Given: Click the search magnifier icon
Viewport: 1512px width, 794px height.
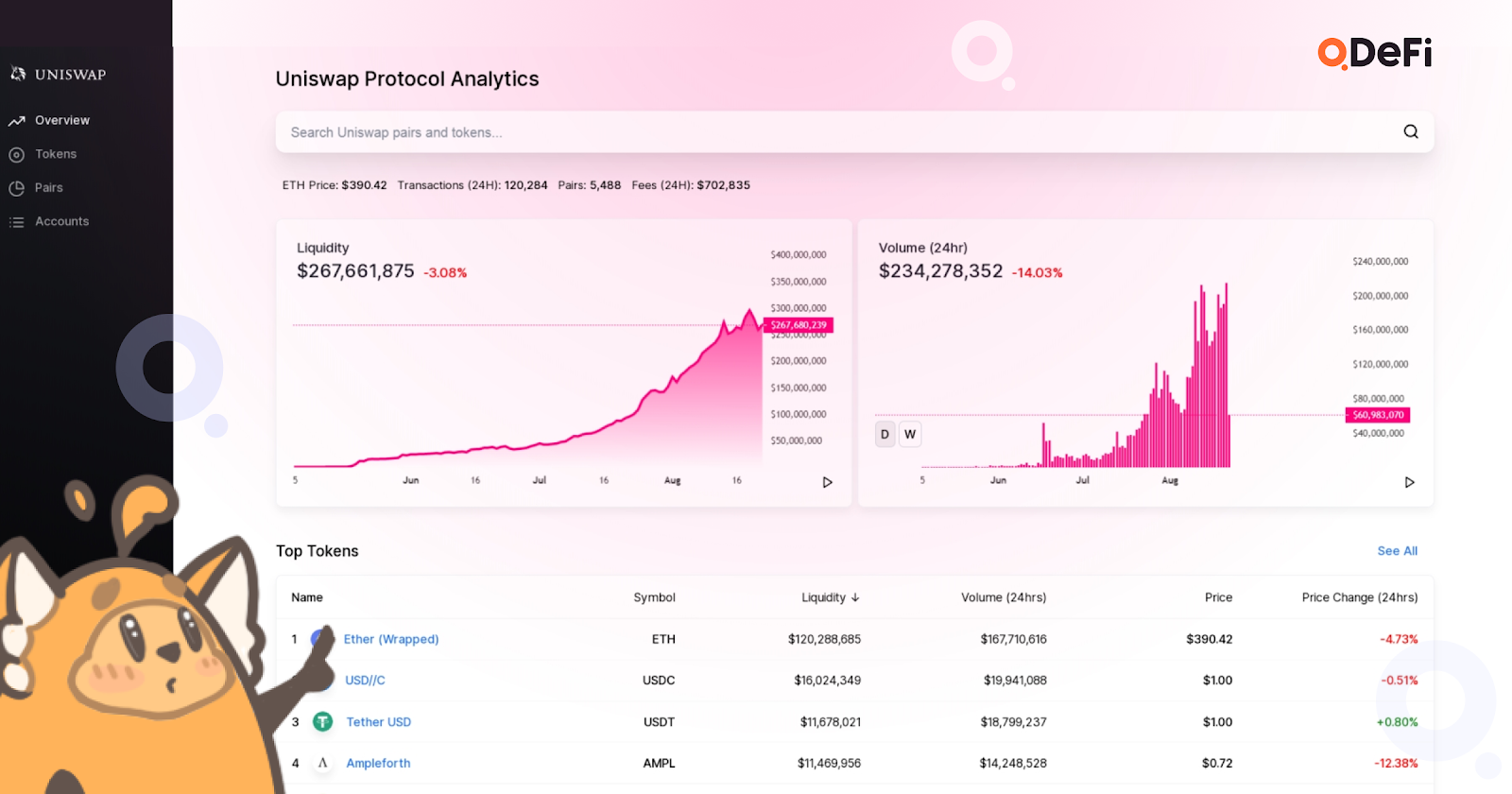Looking at the screenshot, I should (1411, 132).
